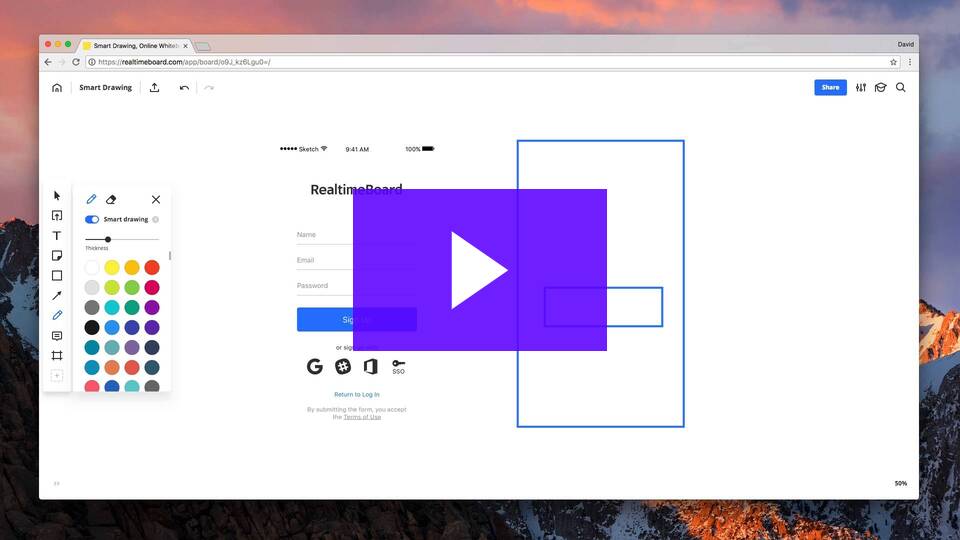Pick the red color swatch in the top row
The height and width of the screenshot is (540, 960).
tap(152, 268)
